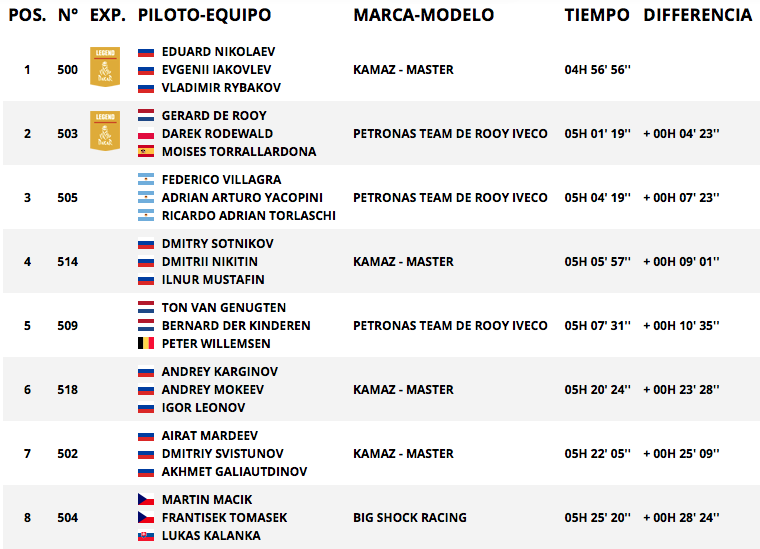Screen dimensions: 760x549
Task: Open driver Ton Van Genugten's name
Action: [224, 308]
